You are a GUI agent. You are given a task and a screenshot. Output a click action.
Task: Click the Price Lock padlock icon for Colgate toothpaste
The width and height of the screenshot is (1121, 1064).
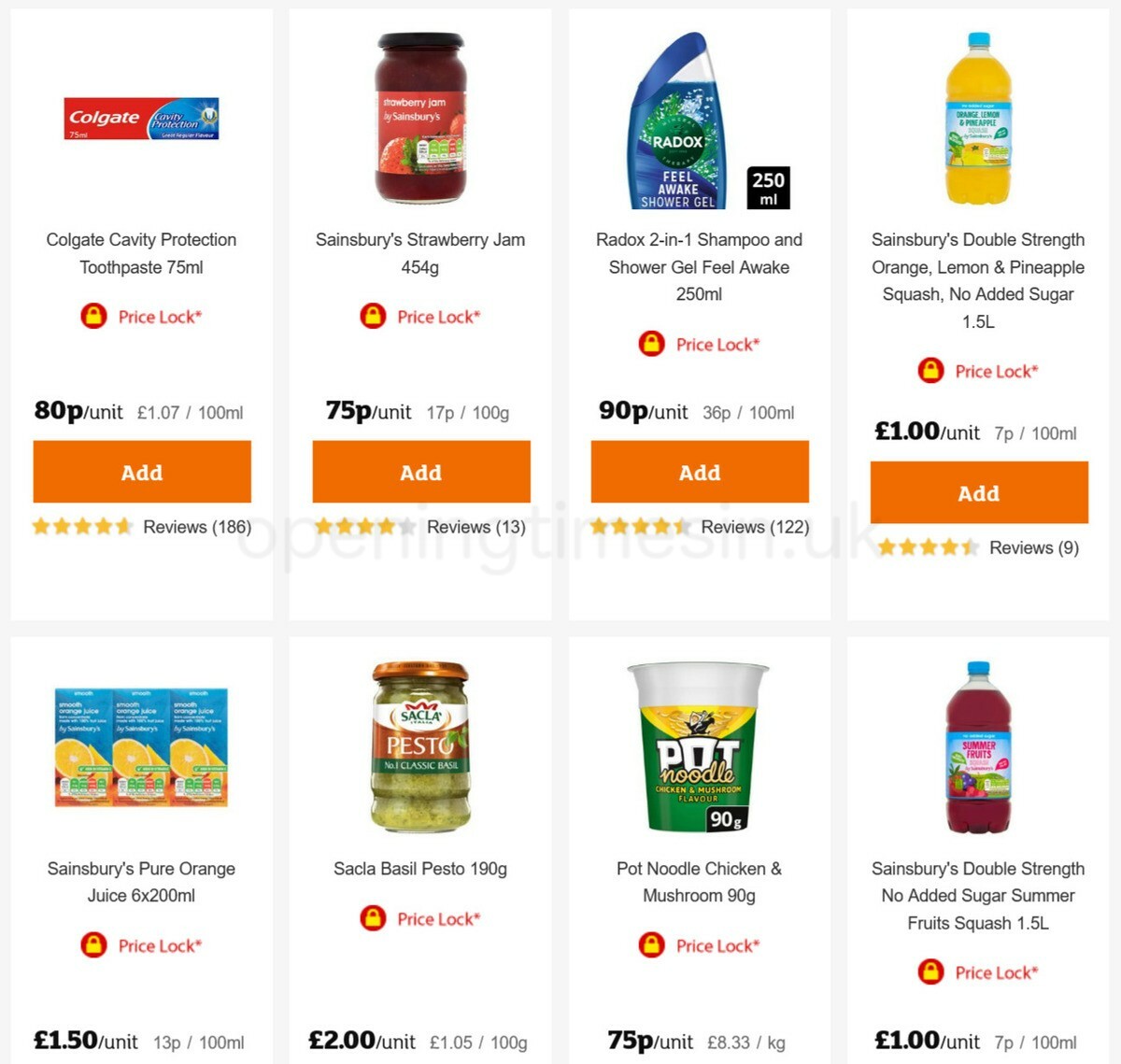92,316
